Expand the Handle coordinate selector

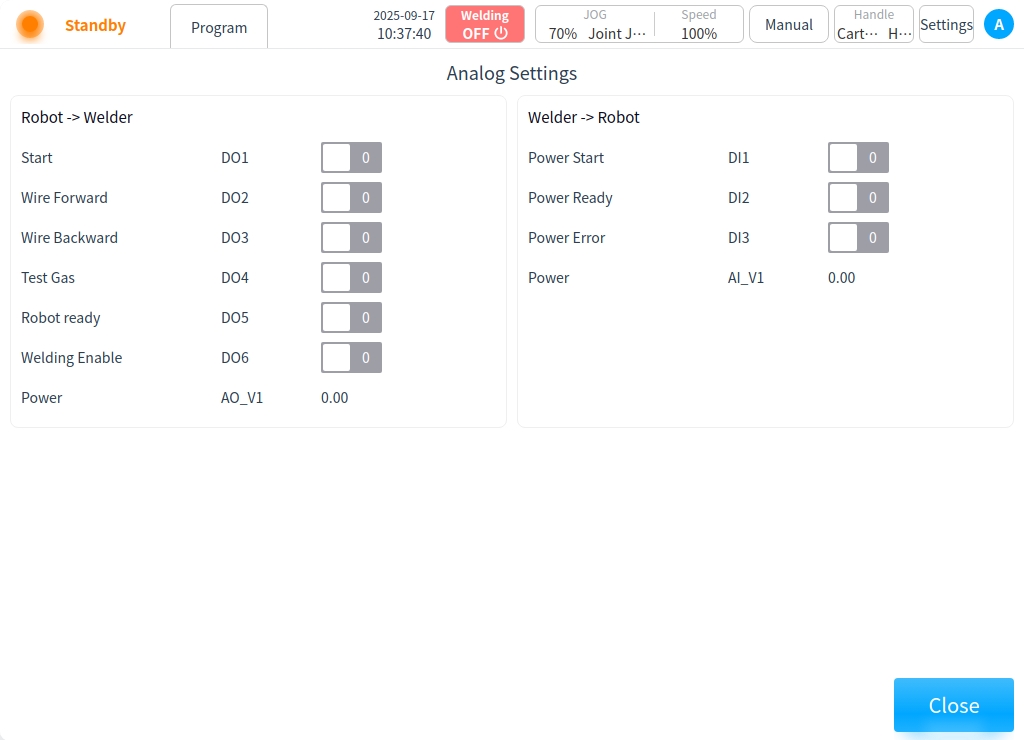874,25
